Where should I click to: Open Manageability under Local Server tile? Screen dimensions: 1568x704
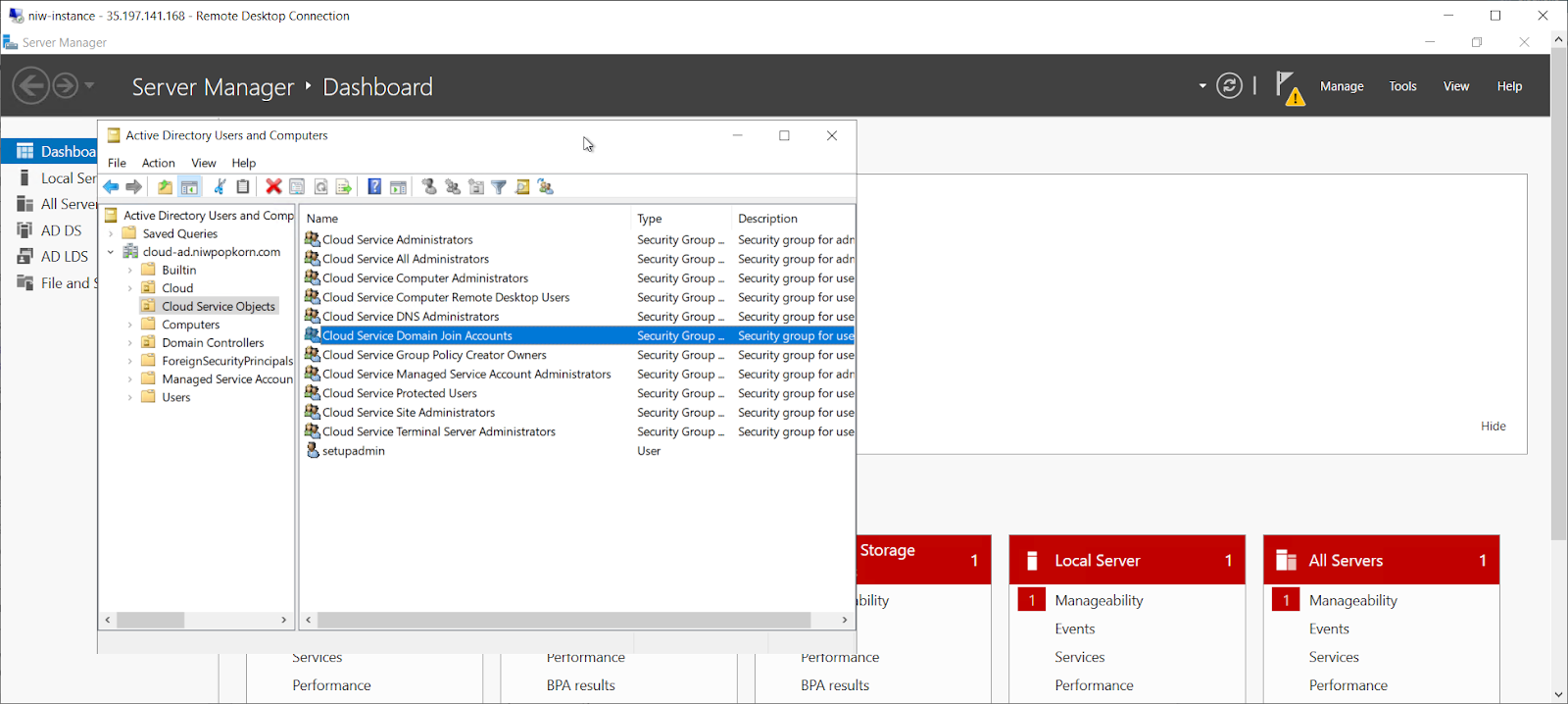tap(1099, 600)
